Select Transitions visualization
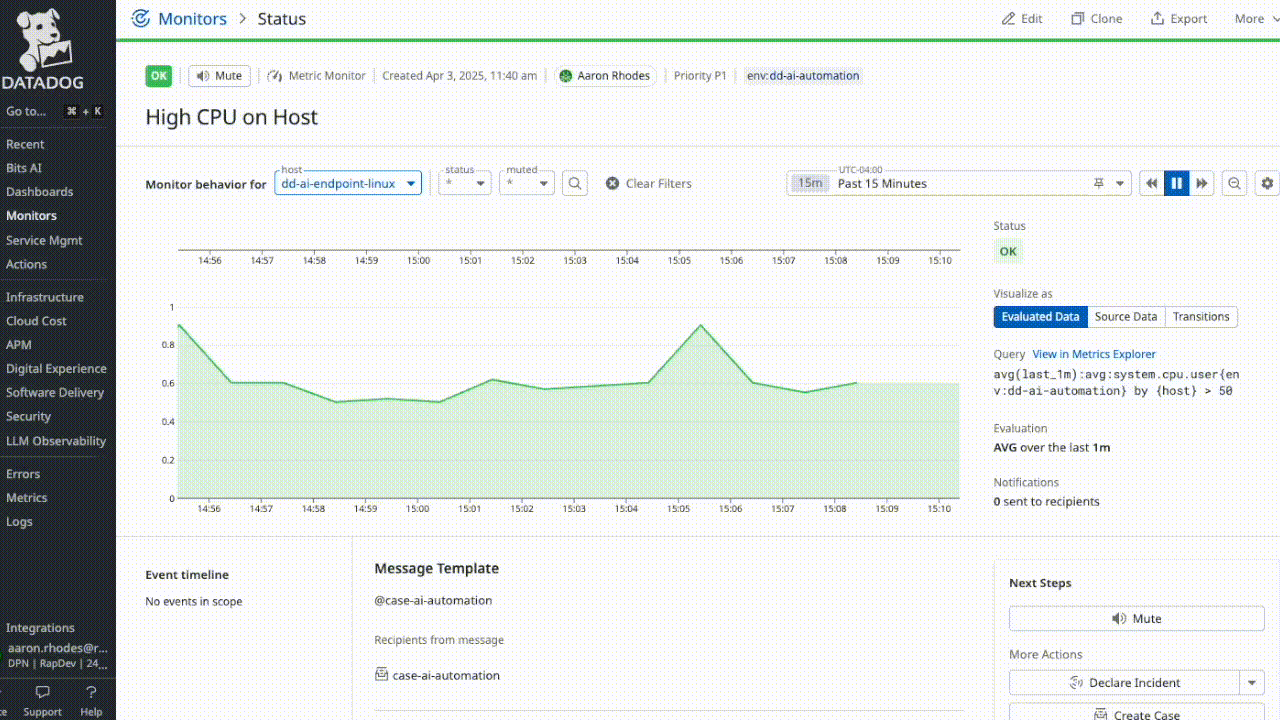 click(x=1201, y=317)
